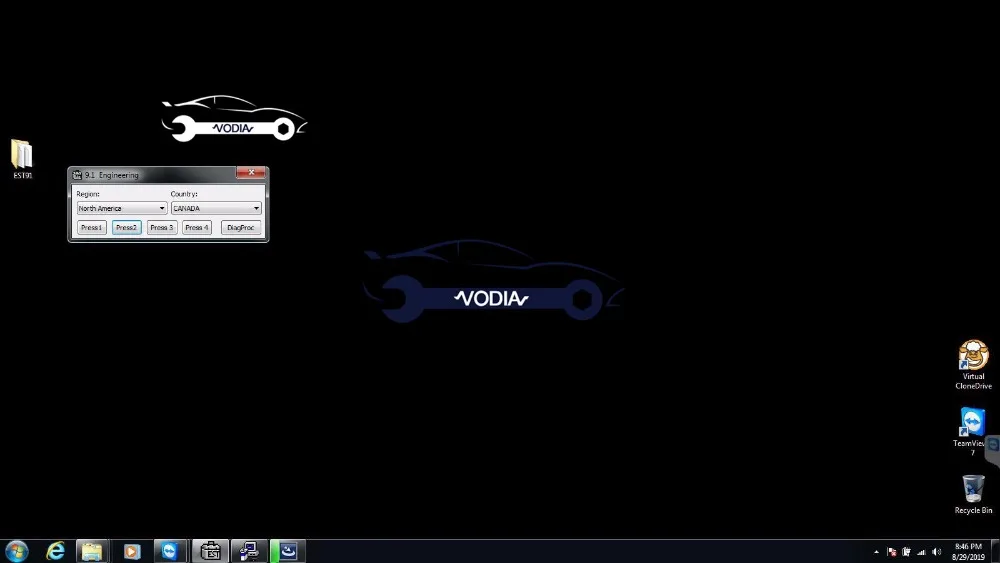Open the network signal tray icon
This screenshot has height=563, width=1000.
[921, 552]
